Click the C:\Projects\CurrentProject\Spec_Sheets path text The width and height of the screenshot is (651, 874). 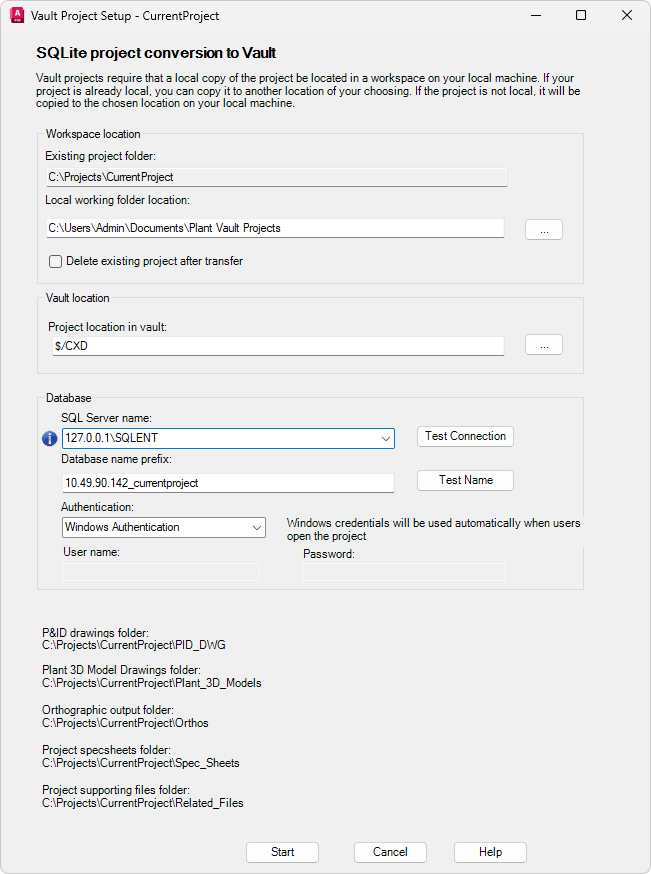tap(141, 764)
